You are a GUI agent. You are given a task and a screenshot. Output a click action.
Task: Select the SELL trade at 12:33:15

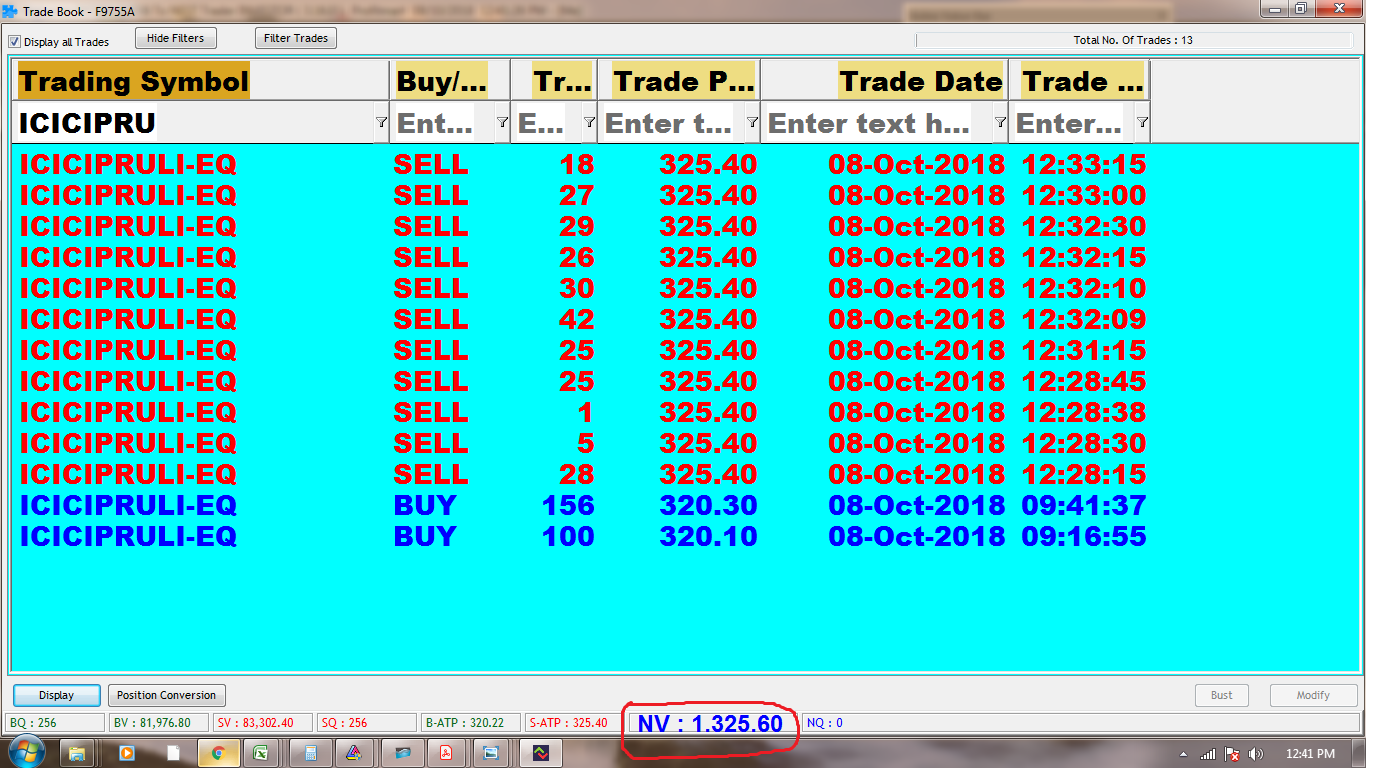point(583,164)
